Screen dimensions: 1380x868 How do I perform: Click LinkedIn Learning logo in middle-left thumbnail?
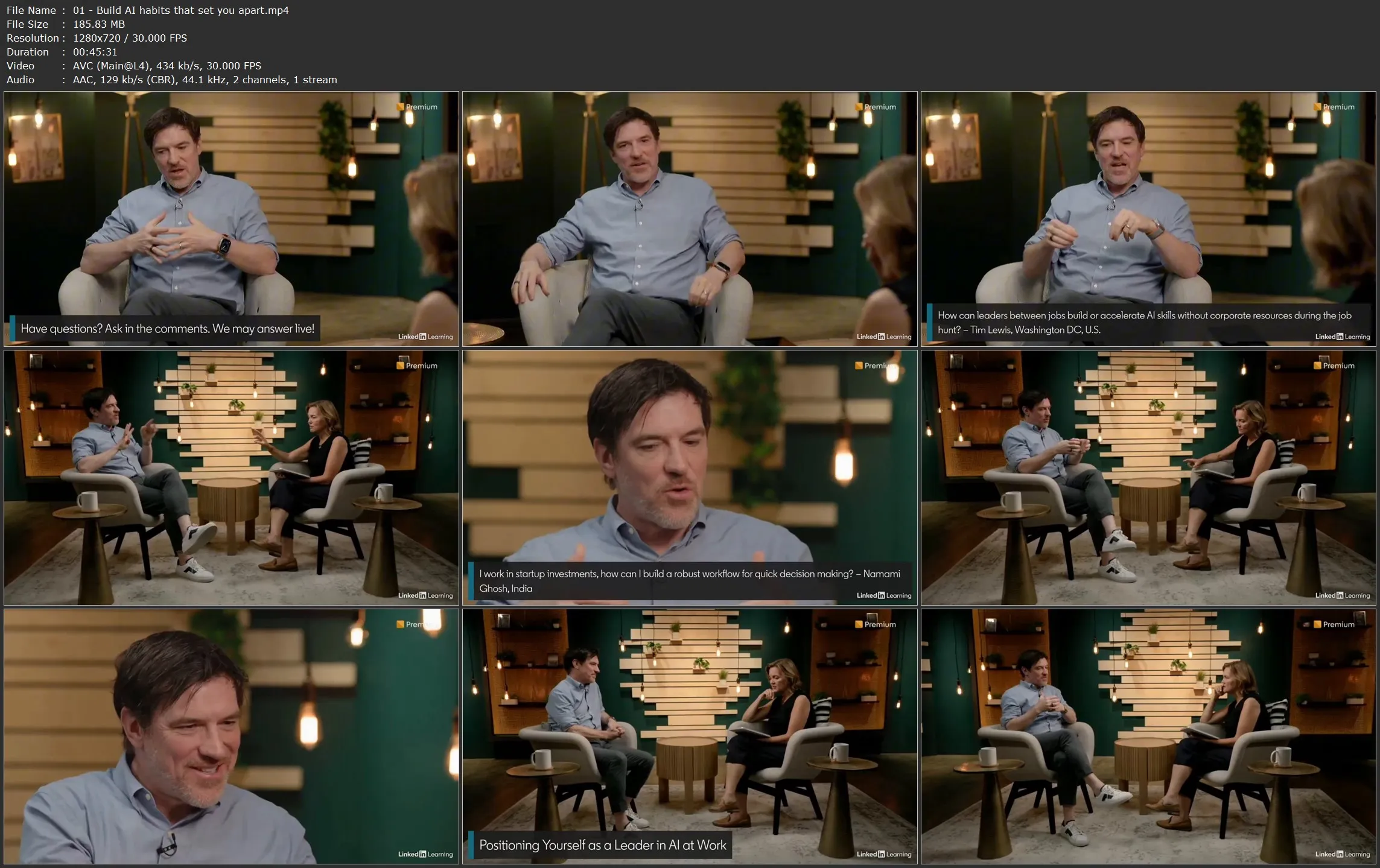tap(425, 595)
